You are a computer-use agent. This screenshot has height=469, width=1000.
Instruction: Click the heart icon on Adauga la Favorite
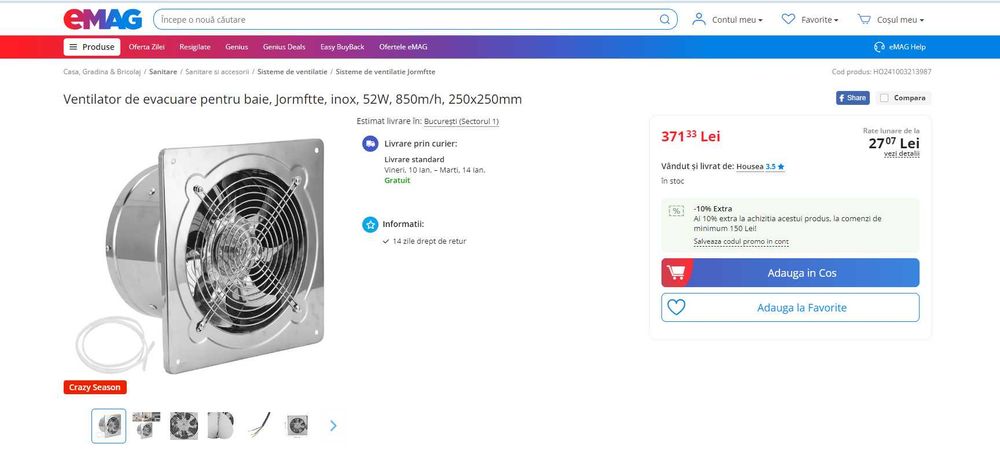(677, 307)
